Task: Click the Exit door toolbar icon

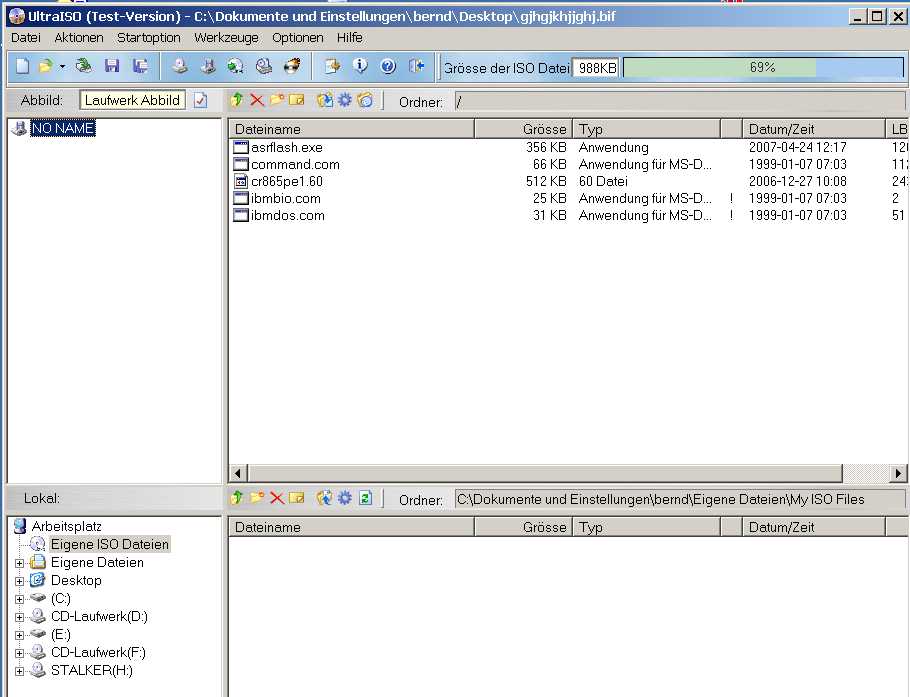Action: [x=417, y=66]
